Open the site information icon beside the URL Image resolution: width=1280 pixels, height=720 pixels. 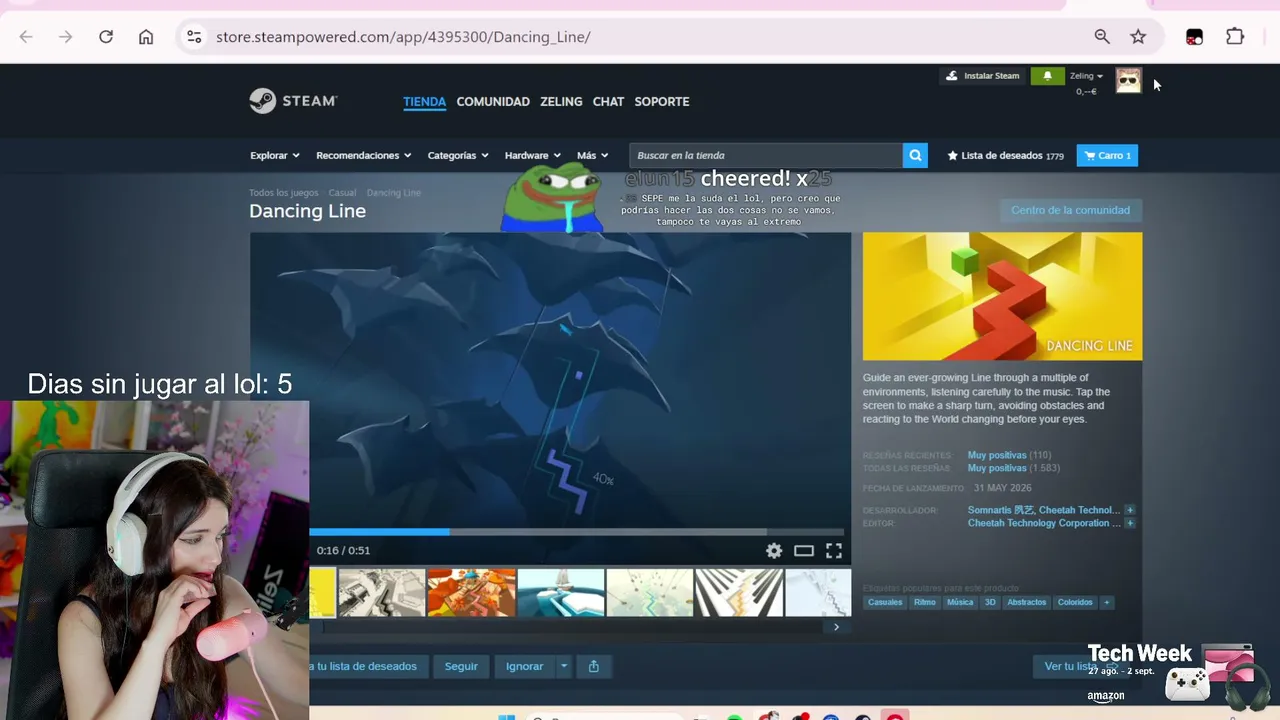[194, 37]
